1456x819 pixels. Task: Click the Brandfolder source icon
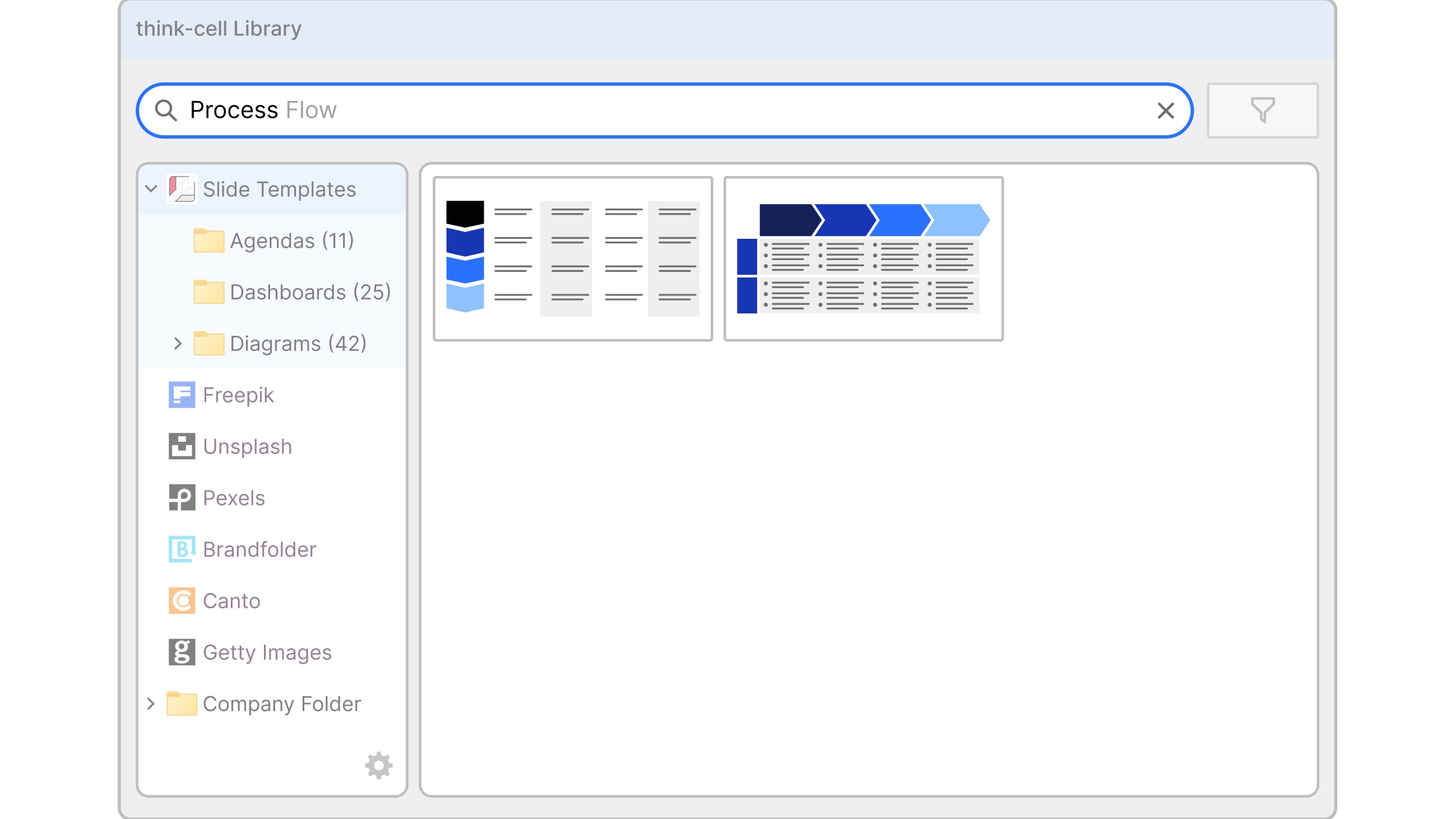[182, 549]
